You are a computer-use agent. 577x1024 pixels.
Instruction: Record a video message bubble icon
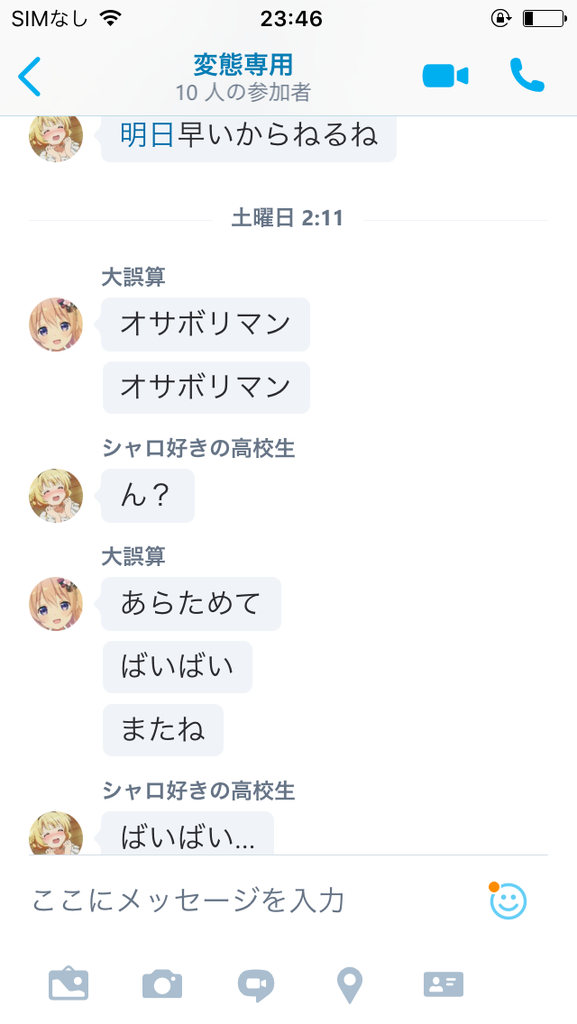click(256, 985)
